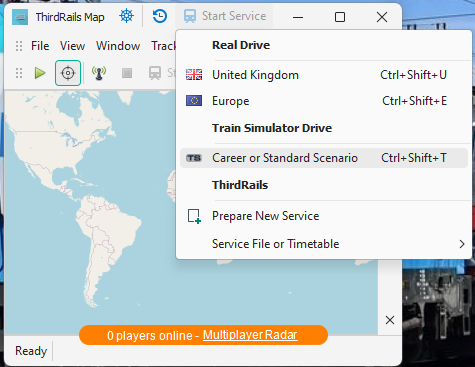
Task: Select Europe real drive
Action: click(x=324, y=101)
